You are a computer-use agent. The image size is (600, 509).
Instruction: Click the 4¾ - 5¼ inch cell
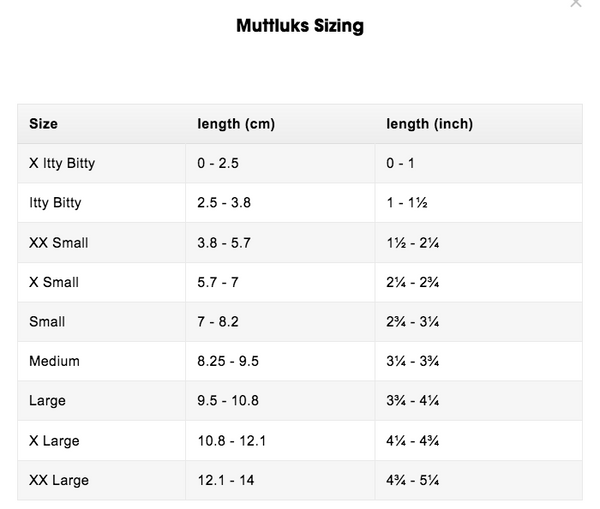click(x=479, y=480)
